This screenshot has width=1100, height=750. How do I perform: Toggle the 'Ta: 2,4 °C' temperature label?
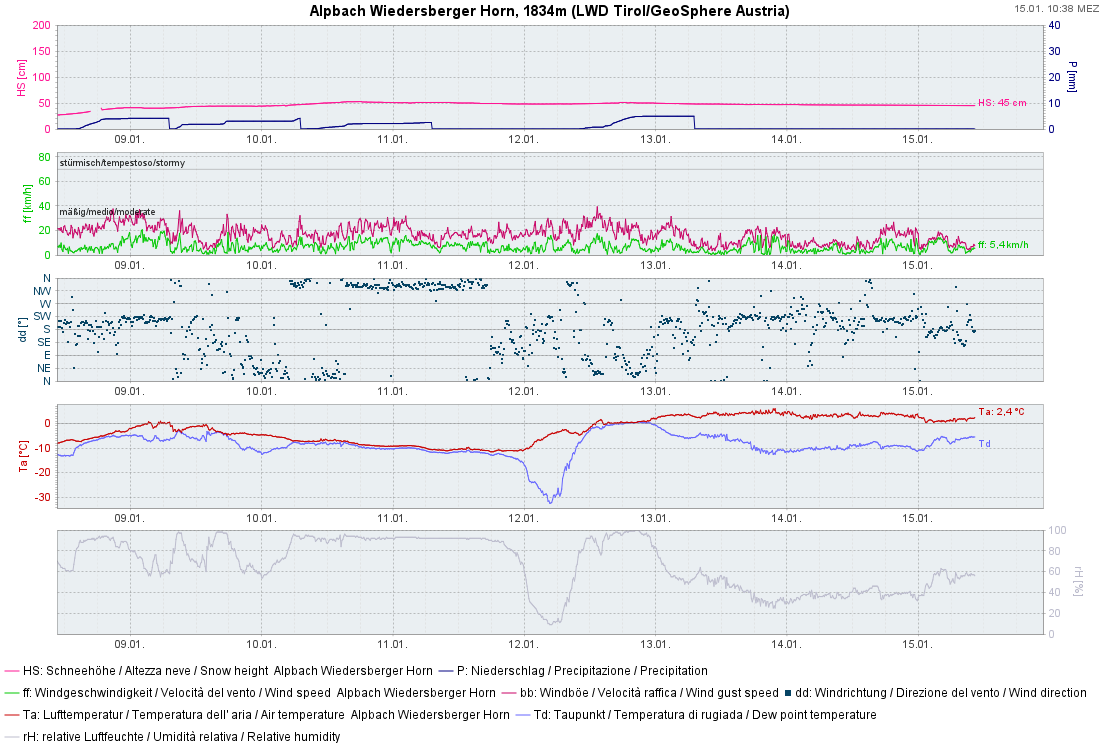[1000, 410]
